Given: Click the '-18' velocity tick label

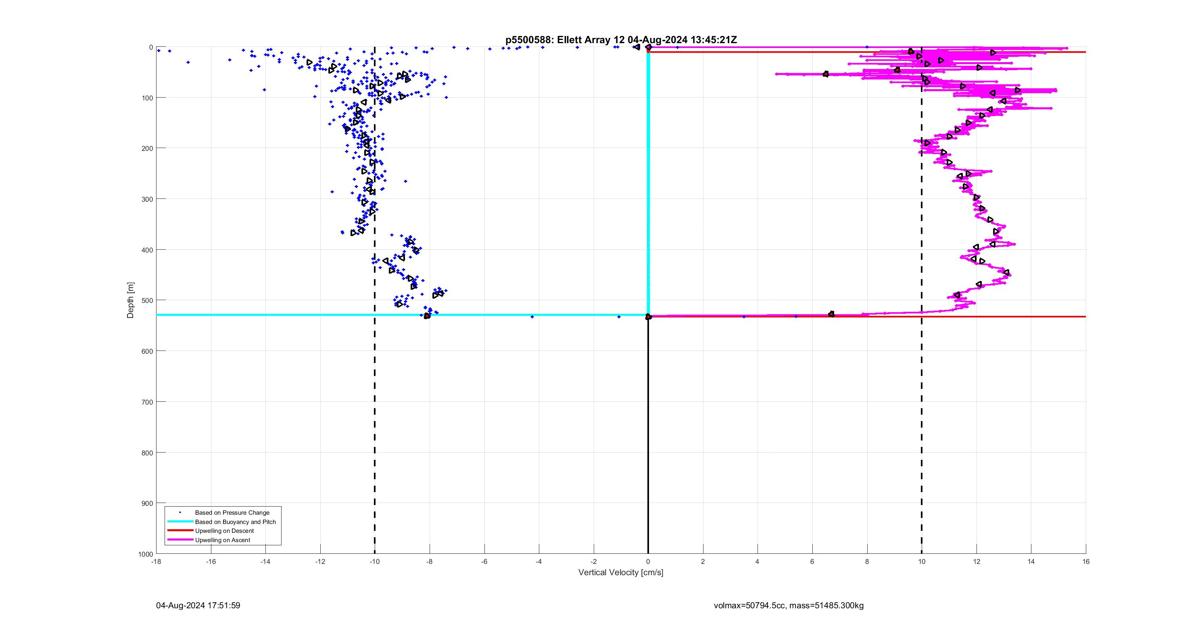Looking at the screenshot, I should (156, 561).
